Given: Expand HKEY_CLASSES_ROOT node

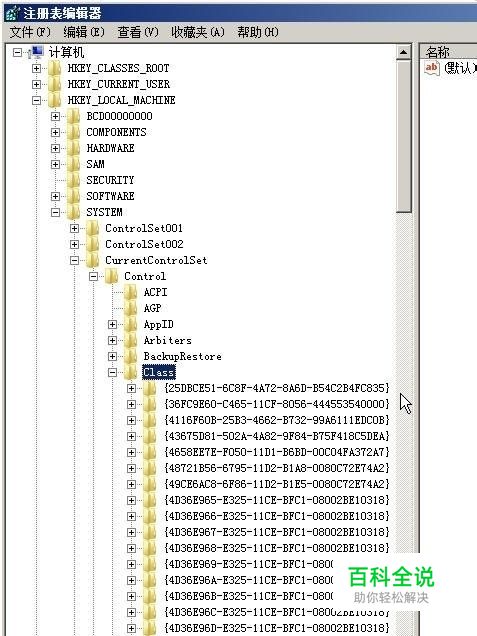Looking at the screenshot, I should tap(37, 68).
